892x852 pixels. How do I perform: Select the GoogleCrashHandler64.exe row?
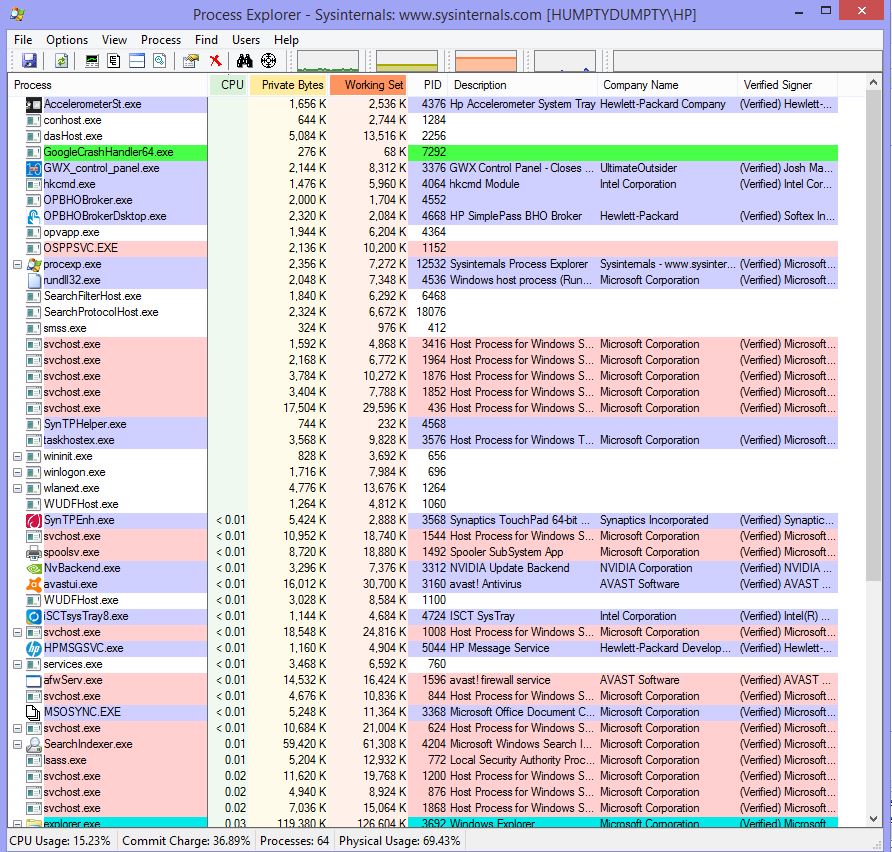(x=423, y=152)
